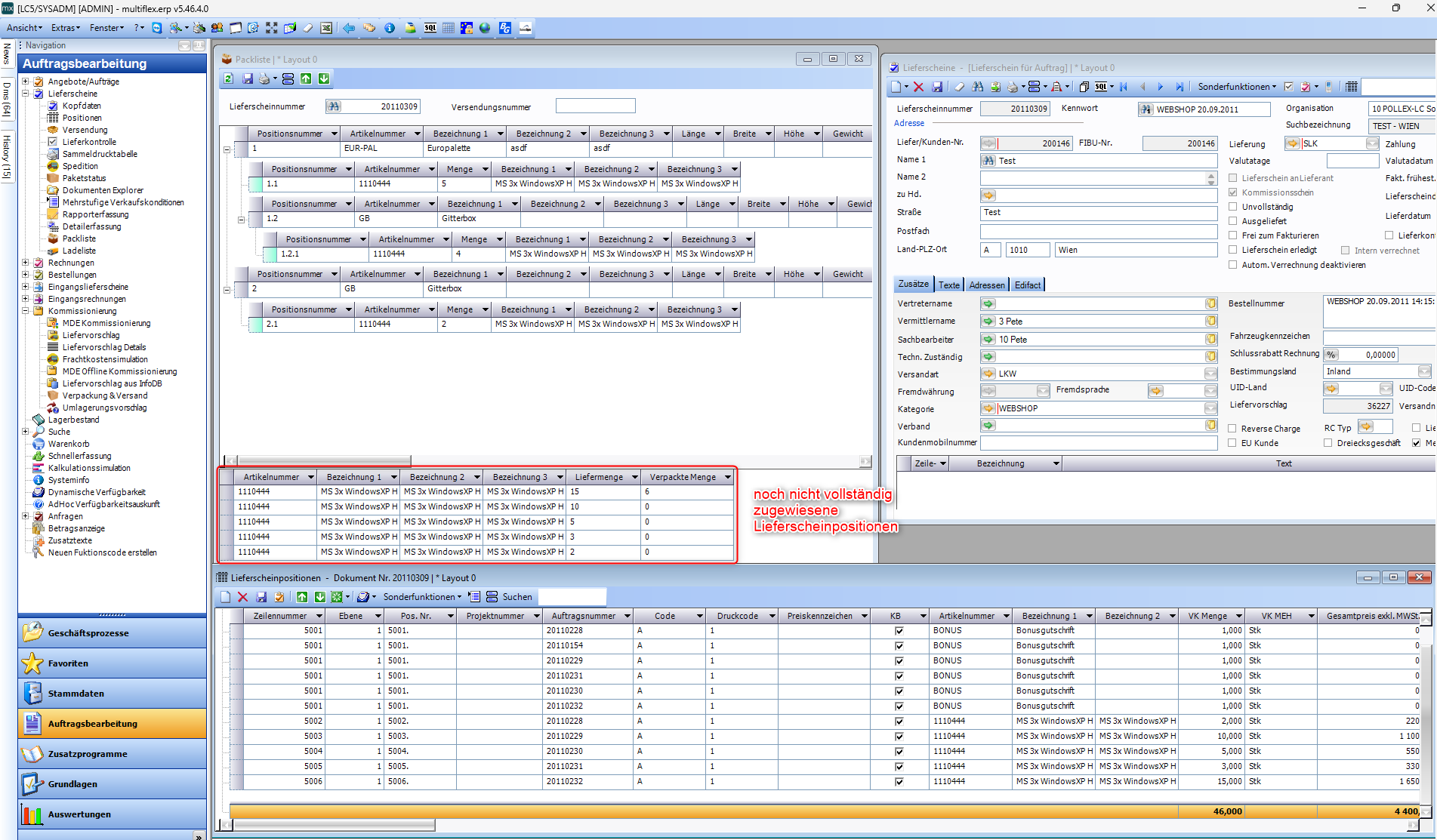Check the Lieferschein erledigt checkbox
Viewport: 1437px width, 840px height.
click(1233, 250)
